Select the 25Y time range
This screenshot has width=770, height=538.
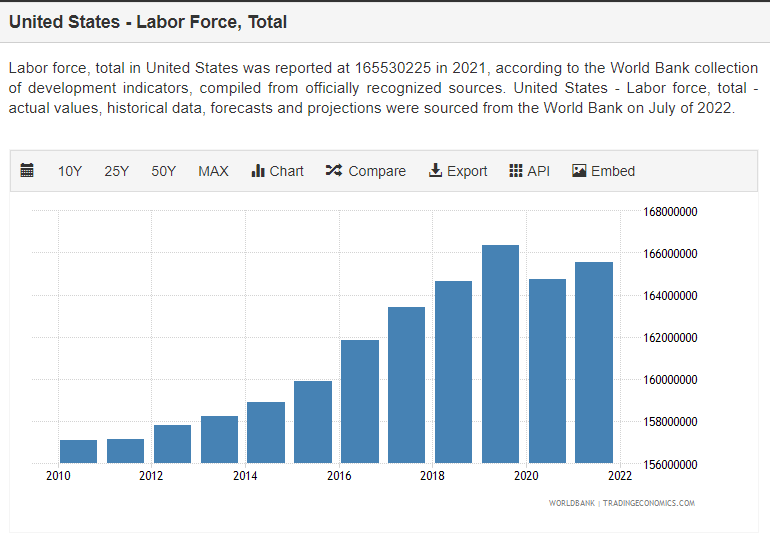coord(117,171)
